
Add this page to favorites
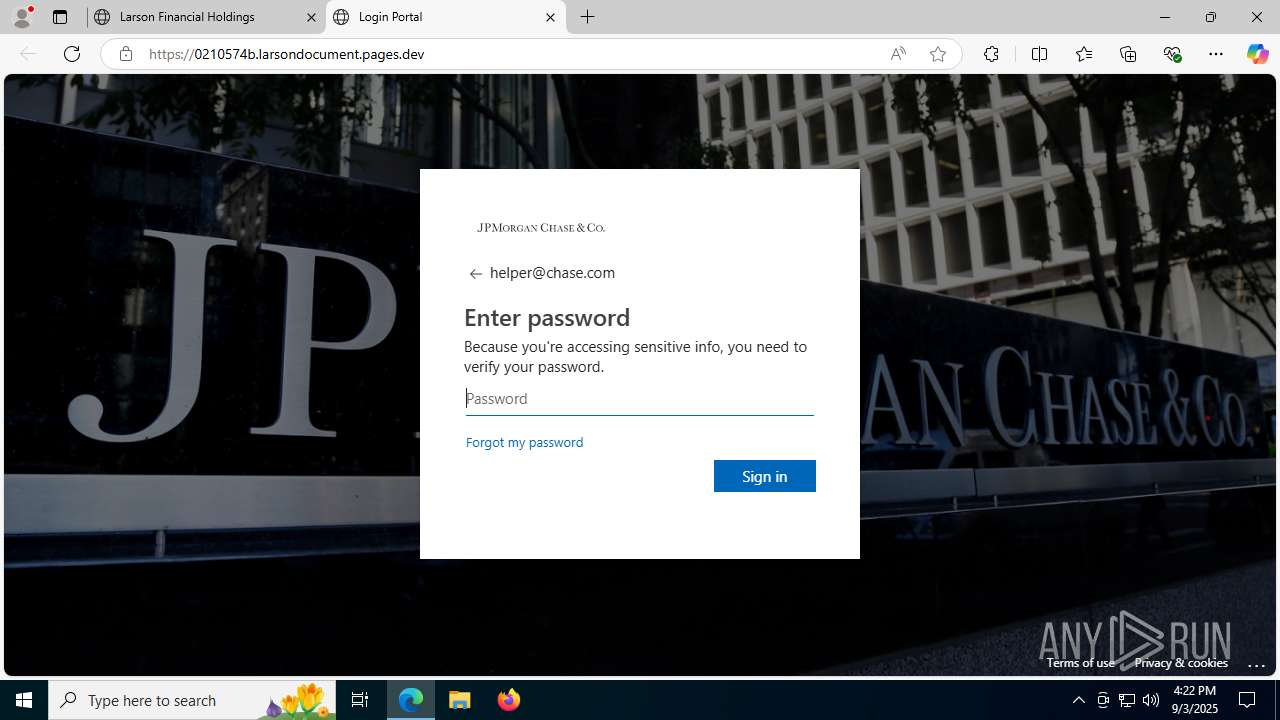pyautogui.click(x=938, y=54)
